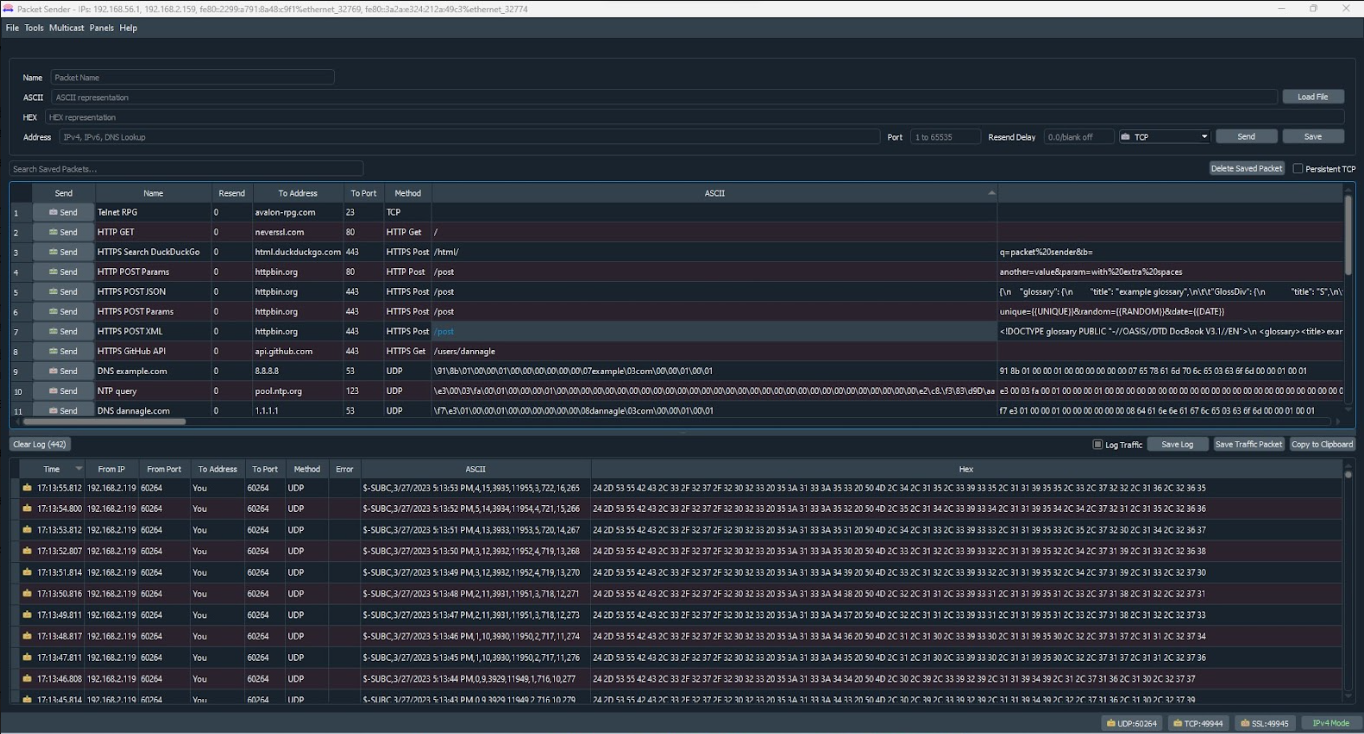
Task: Click packet icon of 17:13:55.812 log entry
Action: 27,488
